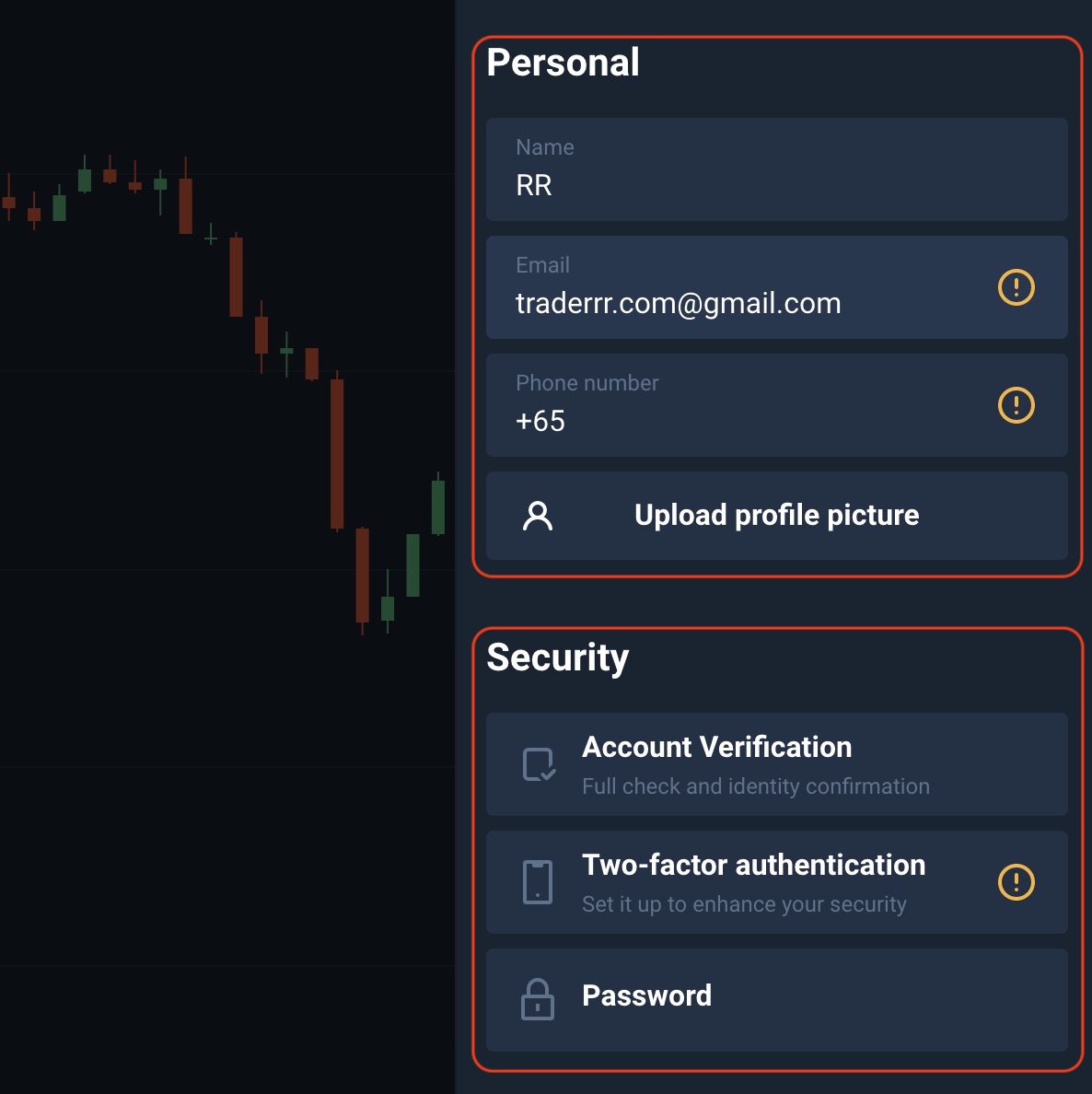Open the Password settings row
Screen dimensions: 1092x1094
776,999
